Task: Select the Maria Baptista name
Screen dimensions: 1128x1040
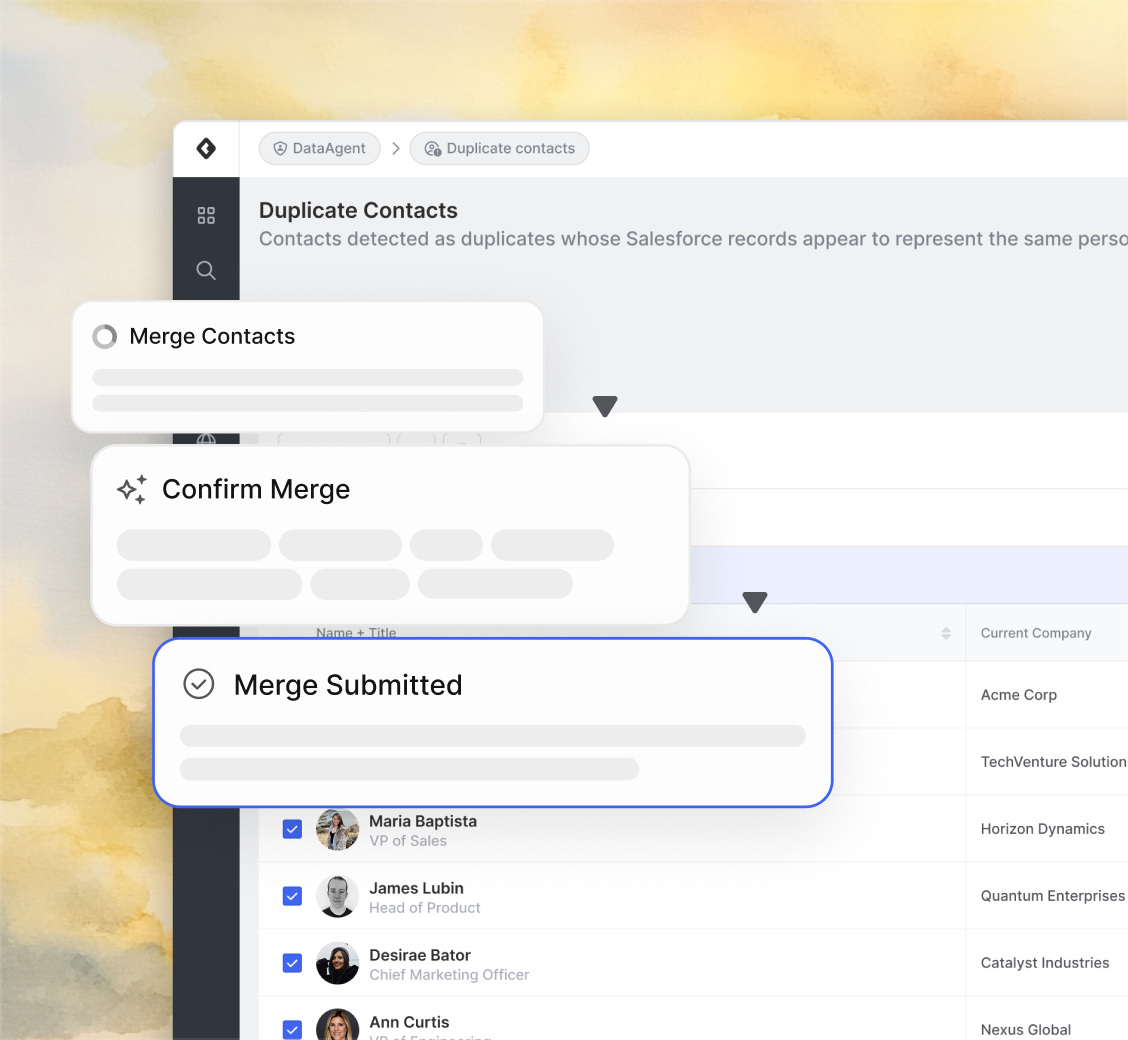Action: click(423, 821)
